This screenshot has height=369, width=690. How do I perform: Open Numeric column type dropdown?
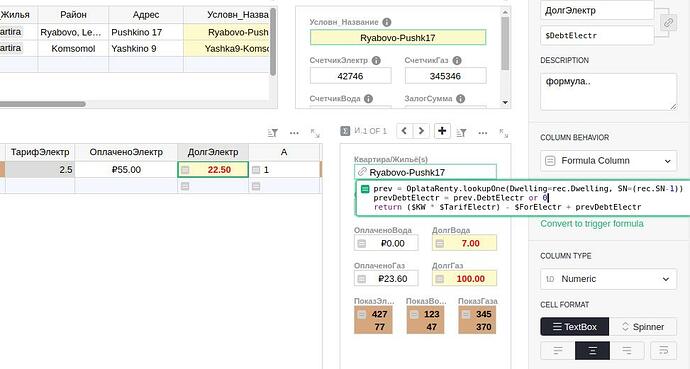[609, 279]
